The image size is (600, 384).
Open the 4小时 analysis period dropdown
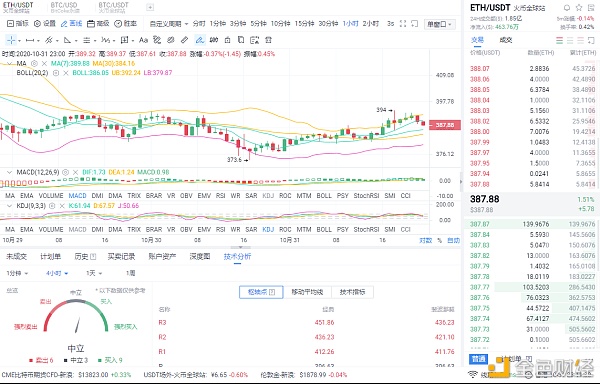click(57, 273)
